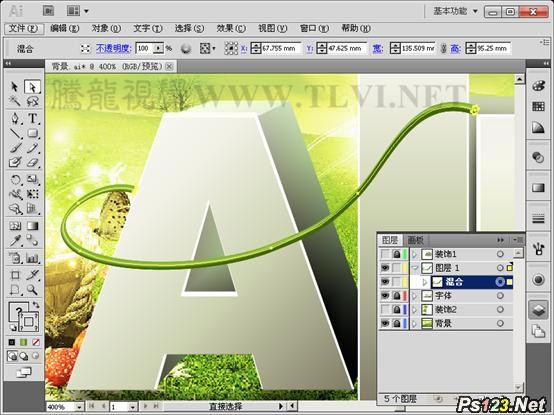Select the Magic Wand tool

coord(15,102)
